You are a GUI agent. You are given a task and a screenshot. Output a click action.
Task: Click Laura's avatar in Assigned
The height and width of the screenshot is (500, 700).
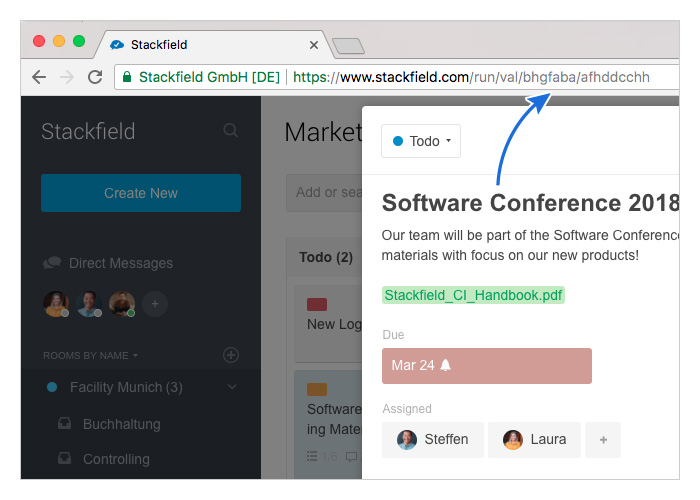513,440
